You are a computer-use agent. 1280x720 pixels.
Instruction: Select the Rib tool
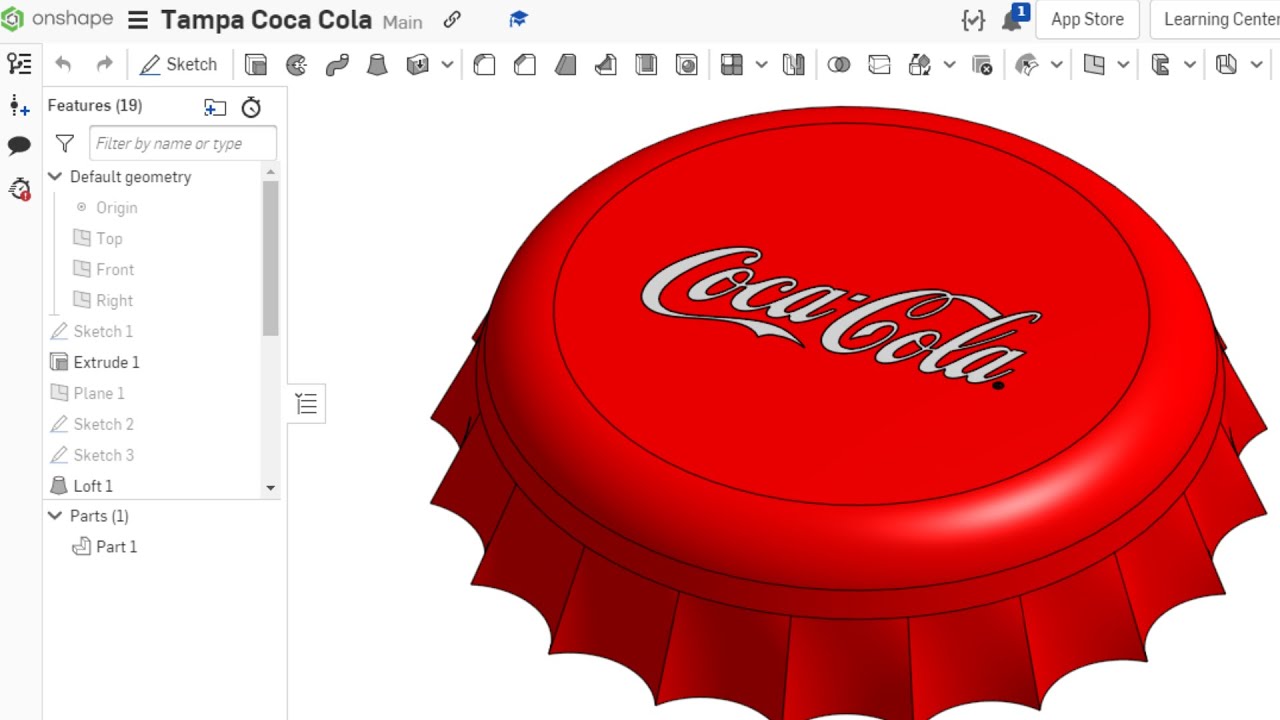606,65
